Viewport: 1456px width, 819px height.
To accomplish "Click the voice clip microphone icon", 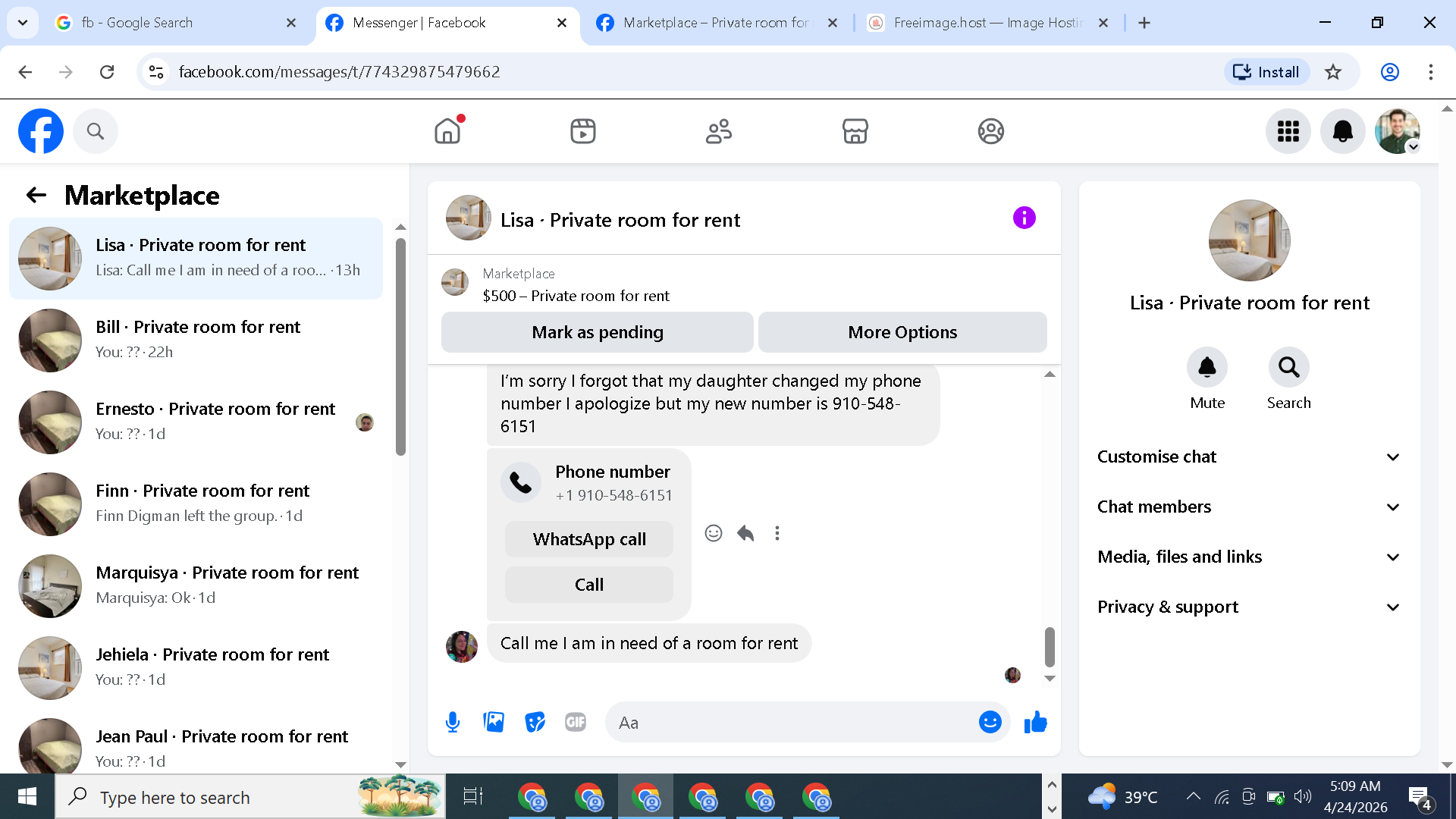I will 453,723.
